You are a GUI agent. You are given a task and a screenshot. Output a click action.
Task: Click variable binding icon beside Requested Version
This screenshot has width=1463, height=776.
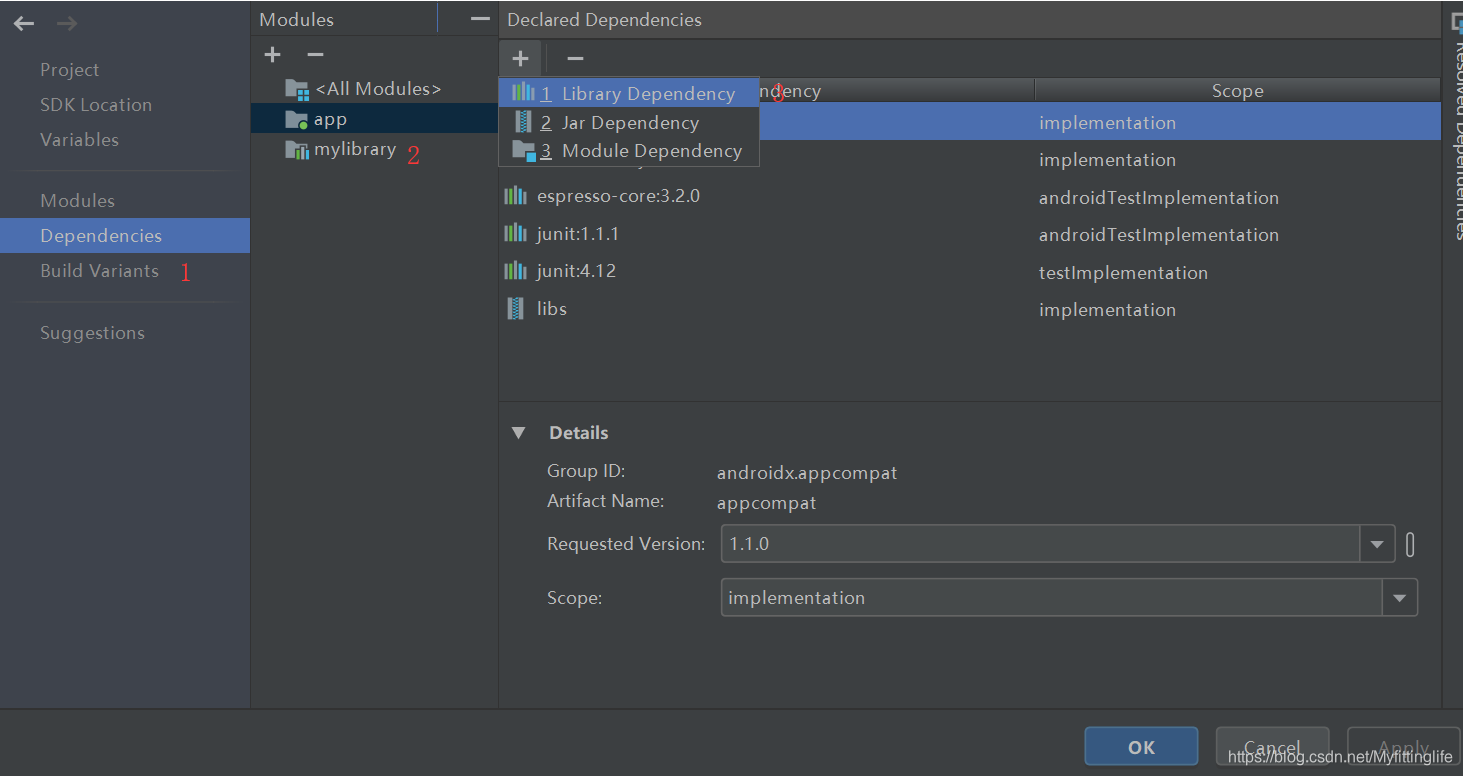click(x=1410, y=545)
